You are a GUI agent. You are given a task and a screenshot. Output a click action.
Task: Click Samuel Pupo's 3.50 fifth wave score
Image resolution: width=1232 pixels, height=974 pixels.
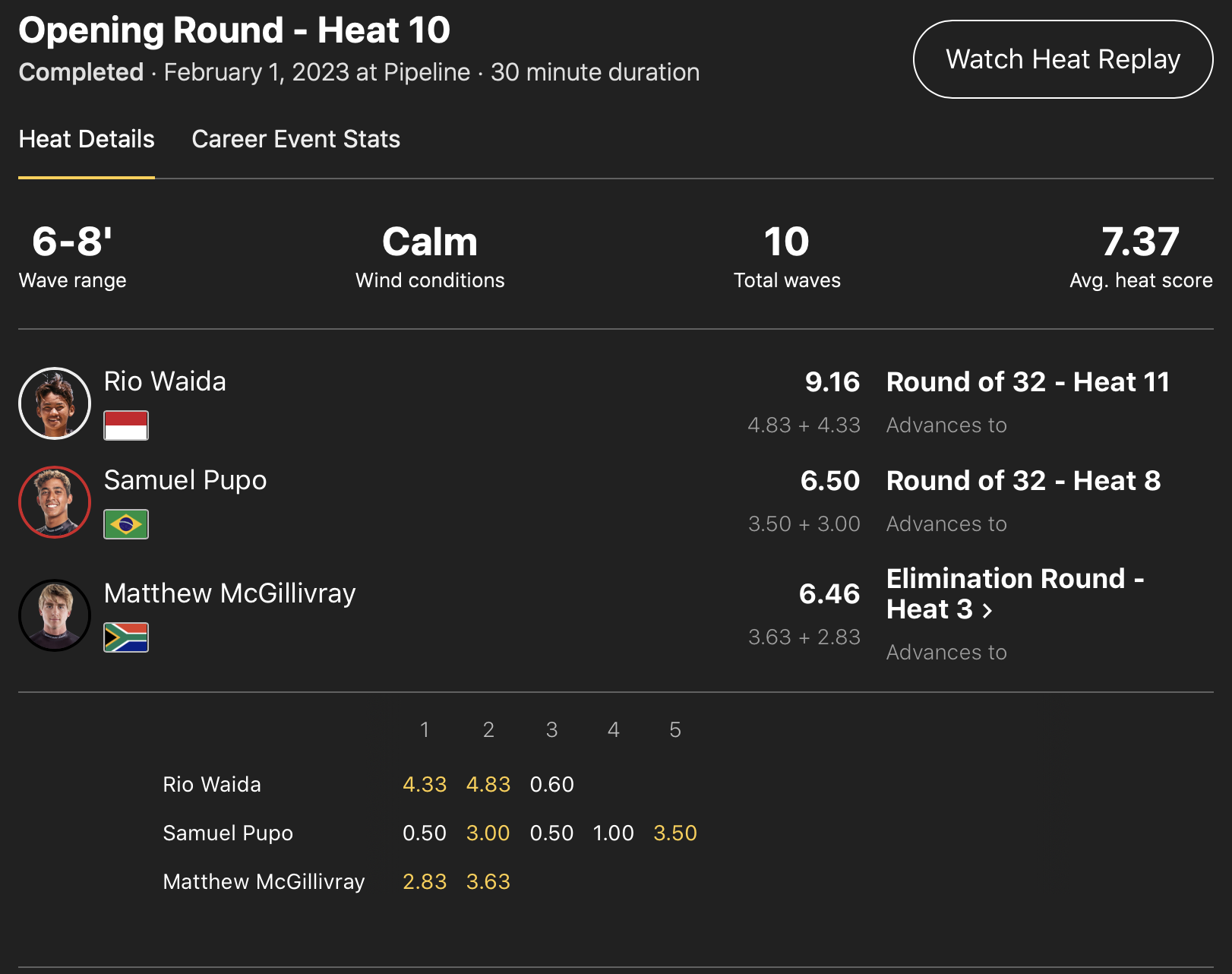pos(674,833)
